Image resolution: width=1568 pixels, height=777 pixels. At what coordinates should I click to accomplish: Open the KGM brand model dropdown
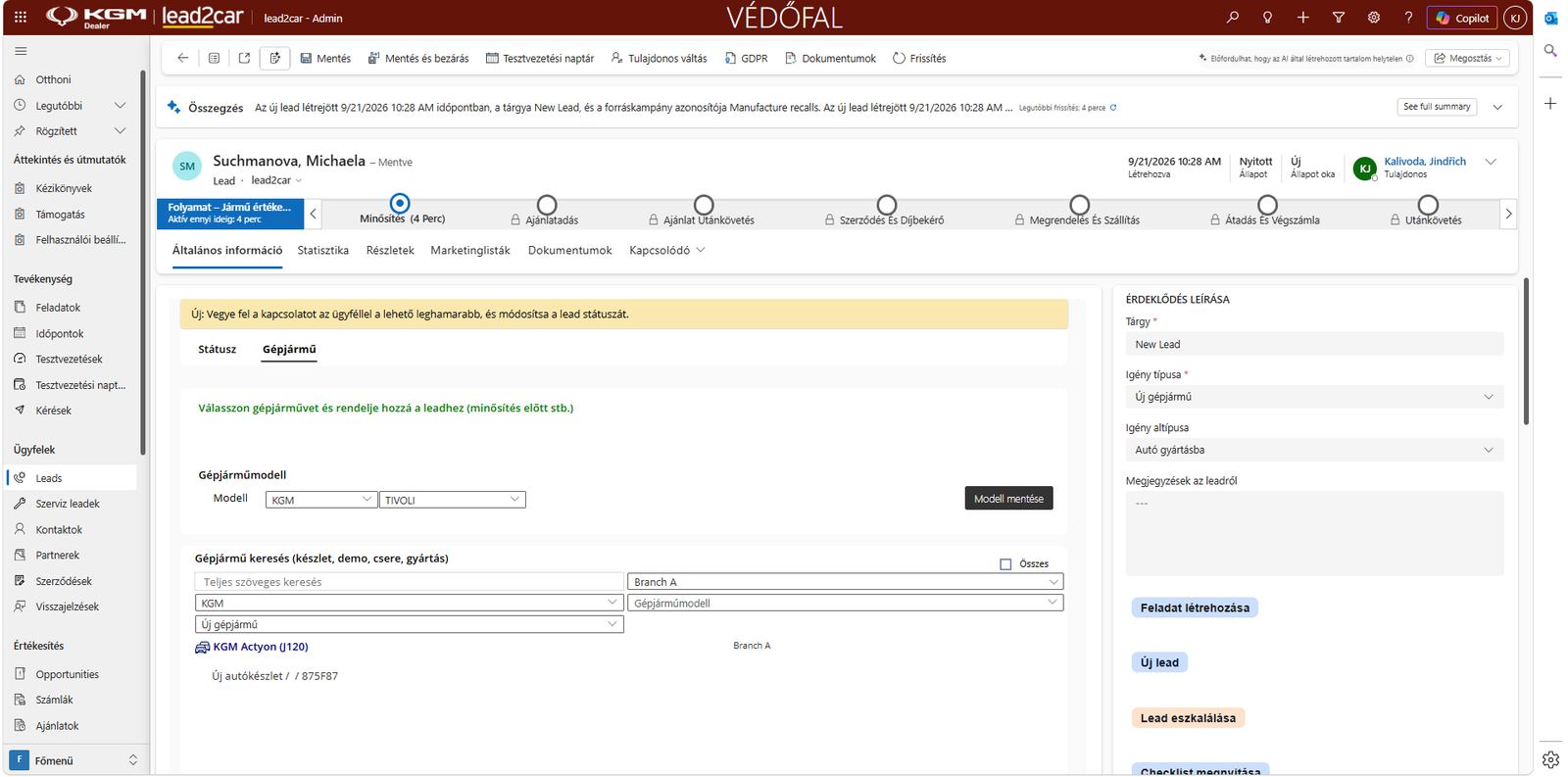[x=321, y=500]
